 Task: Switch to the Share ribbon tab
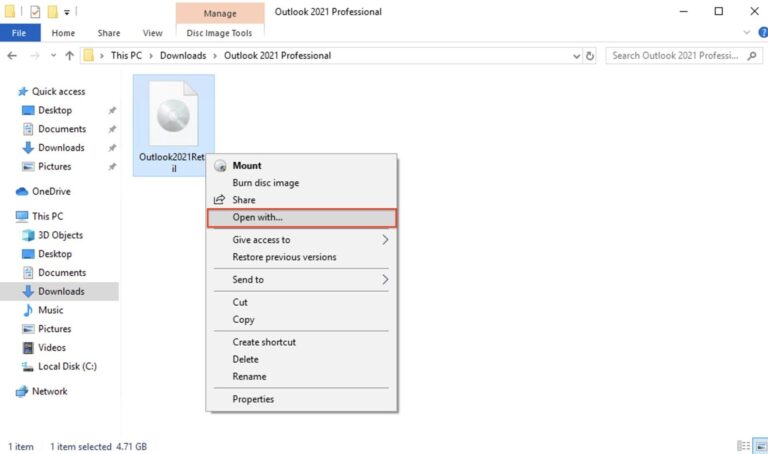coord(109,33)
